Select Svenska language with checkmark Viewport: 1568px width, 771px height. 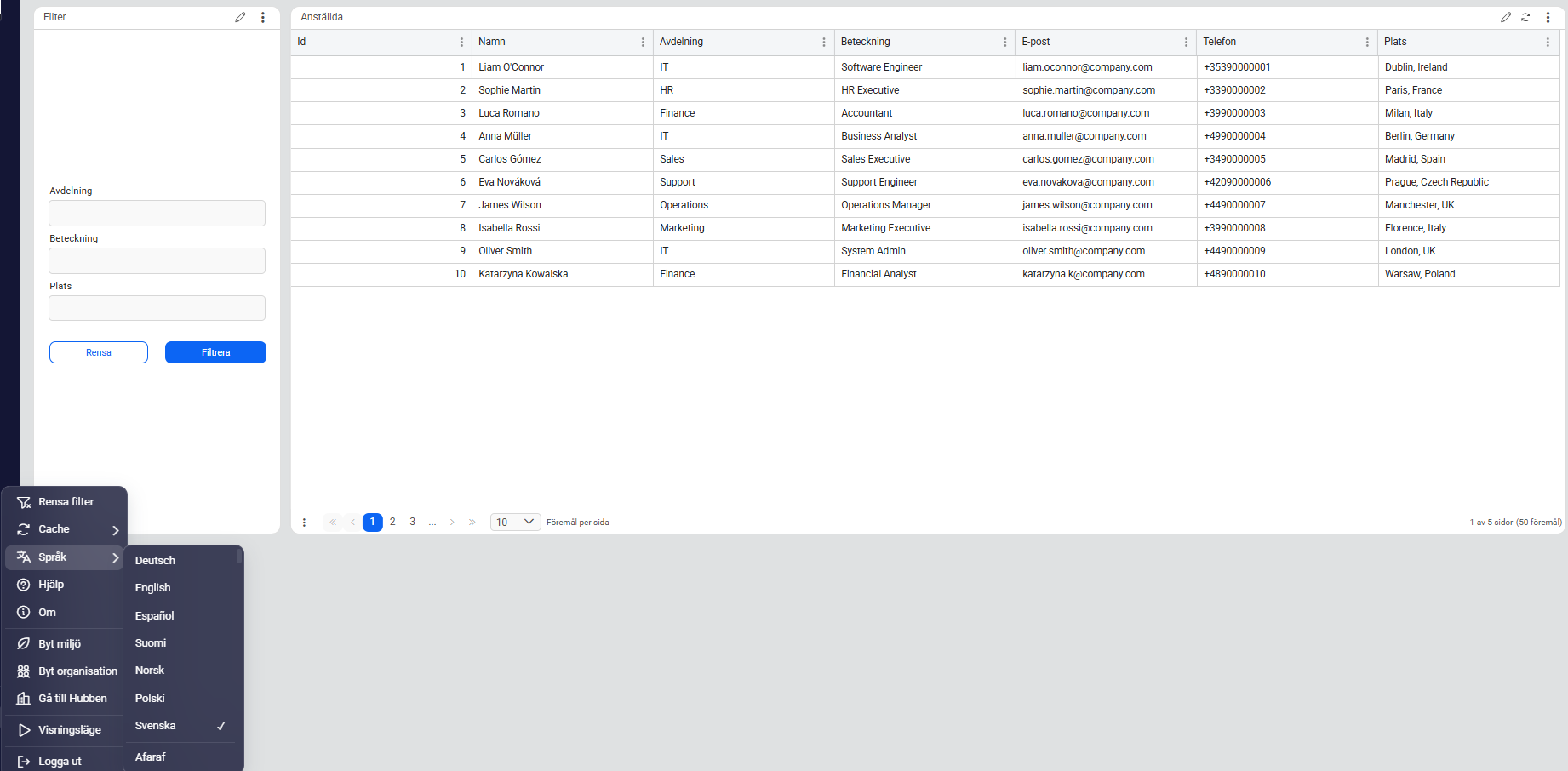coord(180,726)
